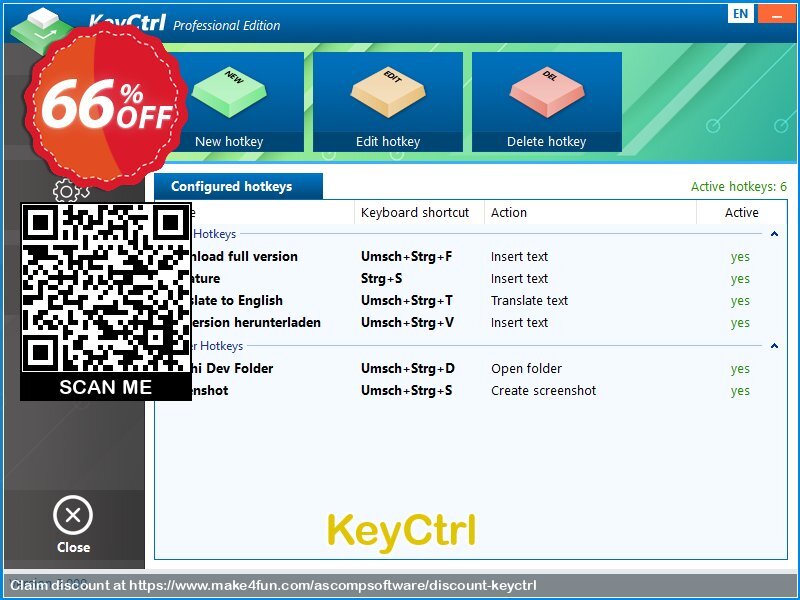Click Insert text in the Umsch+Strg+V row
The width and height of the screenshot is (800, 600).
[519, 322]
